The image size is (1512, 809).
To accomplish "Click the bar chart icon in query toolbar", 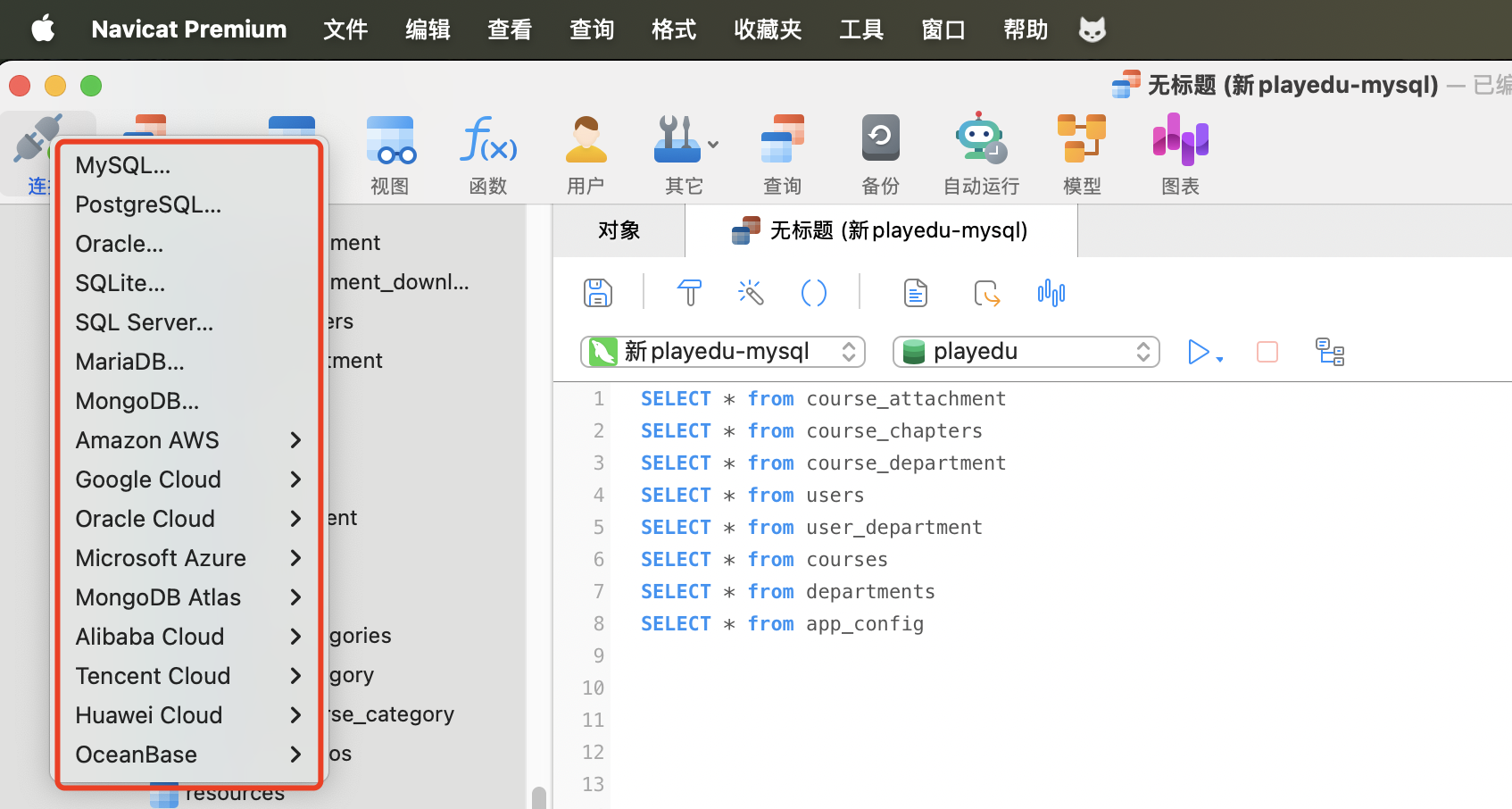I will (1051, 293).
